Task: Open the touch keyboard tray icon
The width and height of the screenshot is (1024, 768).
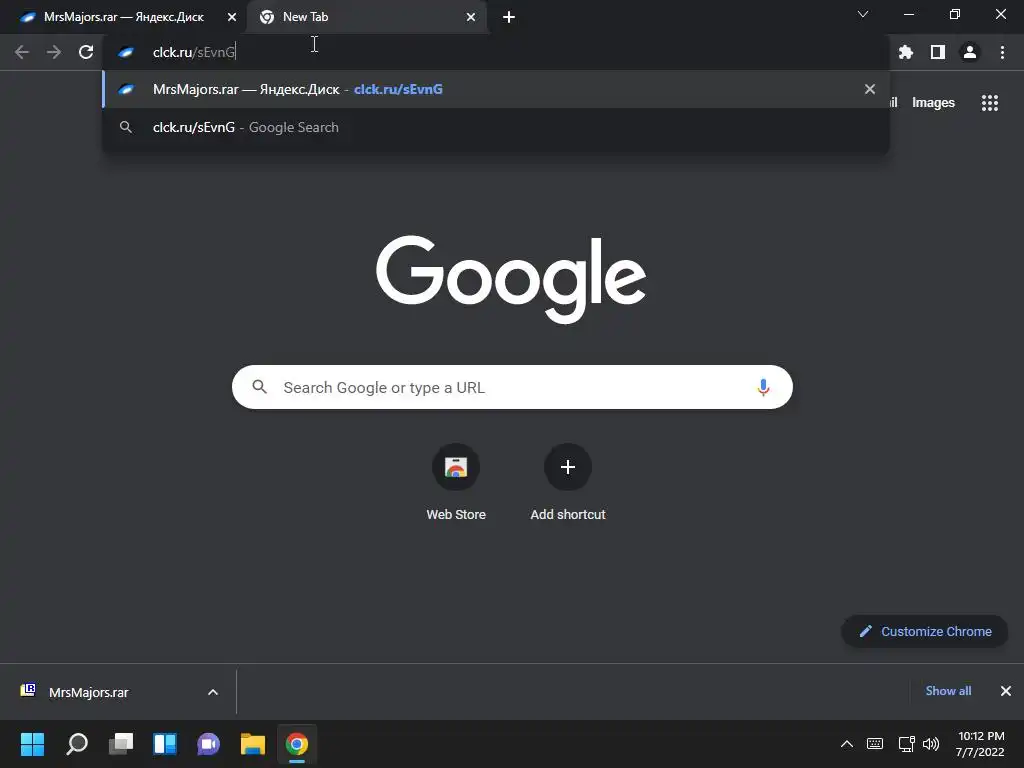Action: (874, 744)
